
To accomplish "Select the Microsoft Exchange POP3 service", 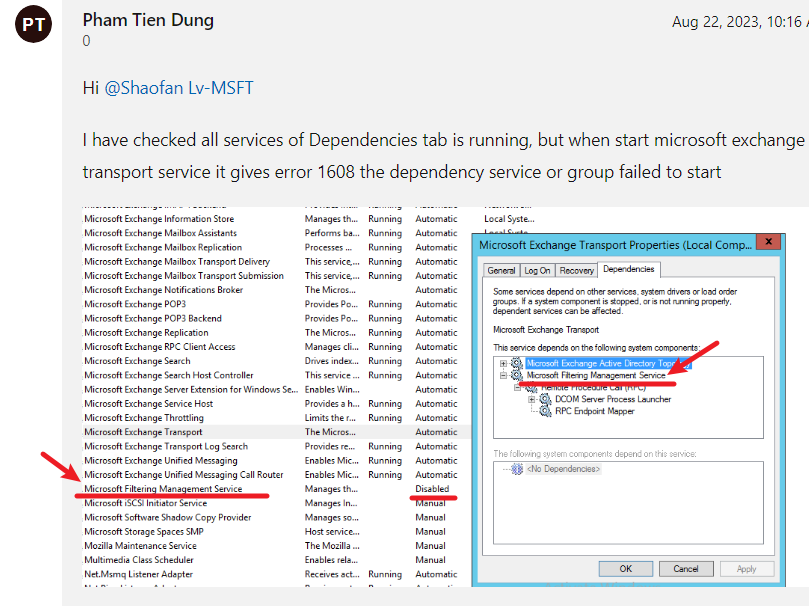I will coord(135,304).
